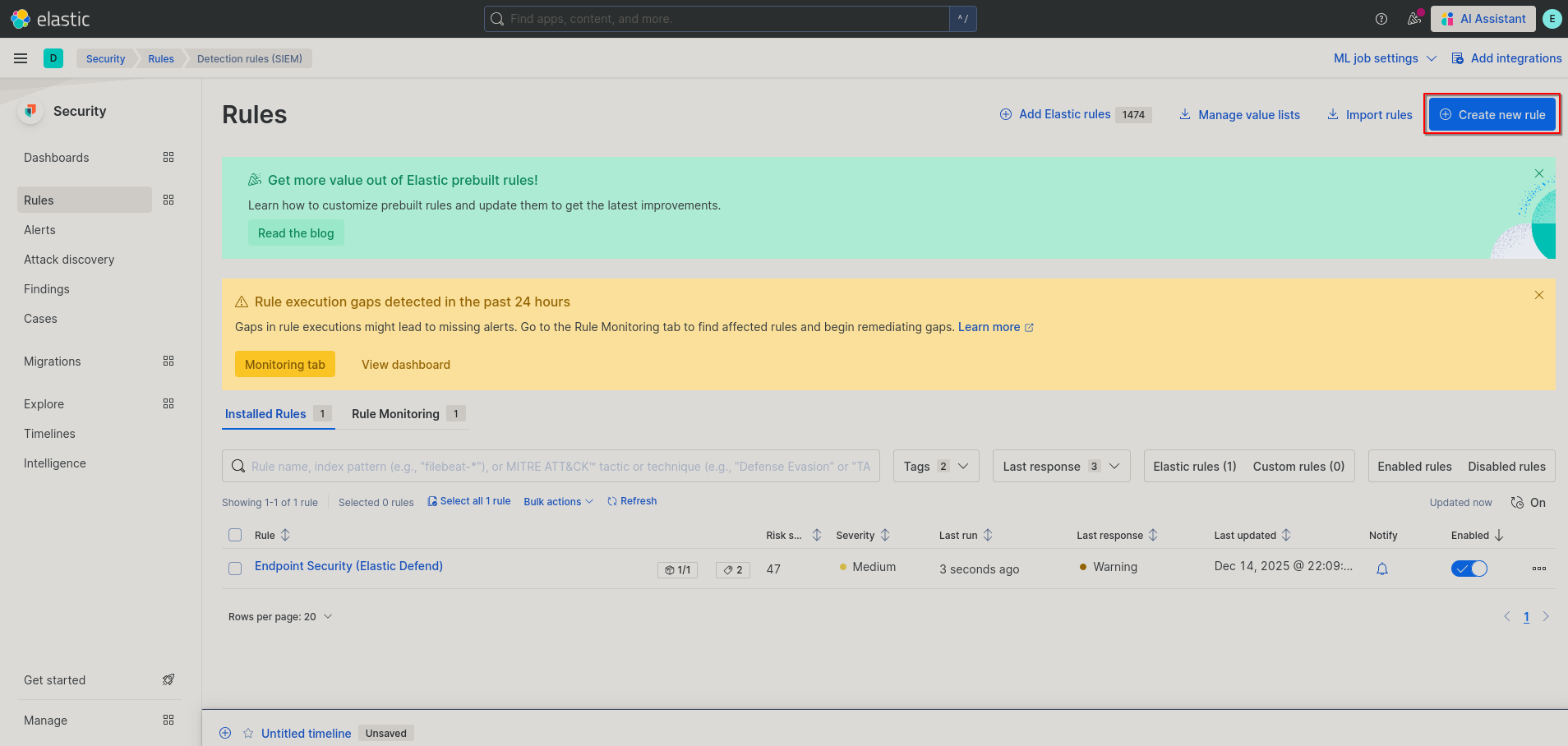This screenshot has height=746, width=1568.
Task: Toggle auto-refresh On setting
Action: click(1529, 502)
